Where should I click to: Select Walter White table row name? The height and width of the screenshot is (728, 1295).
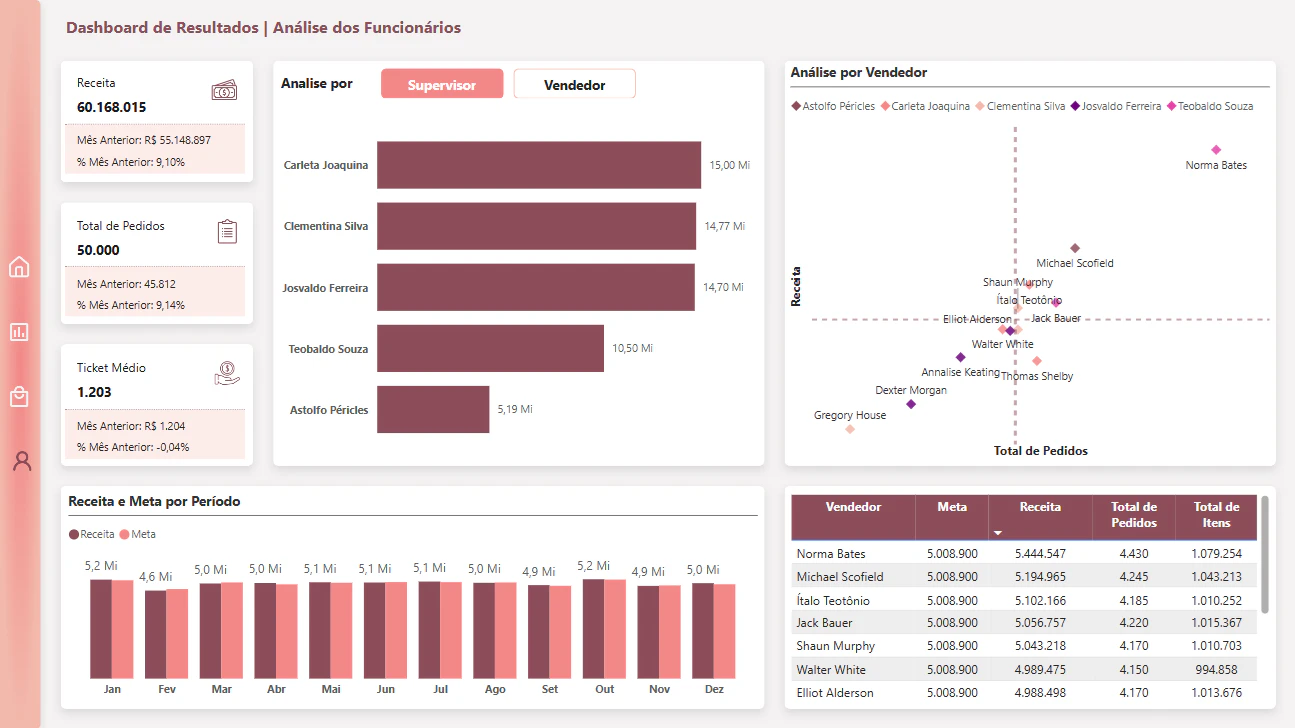(831, 670)
